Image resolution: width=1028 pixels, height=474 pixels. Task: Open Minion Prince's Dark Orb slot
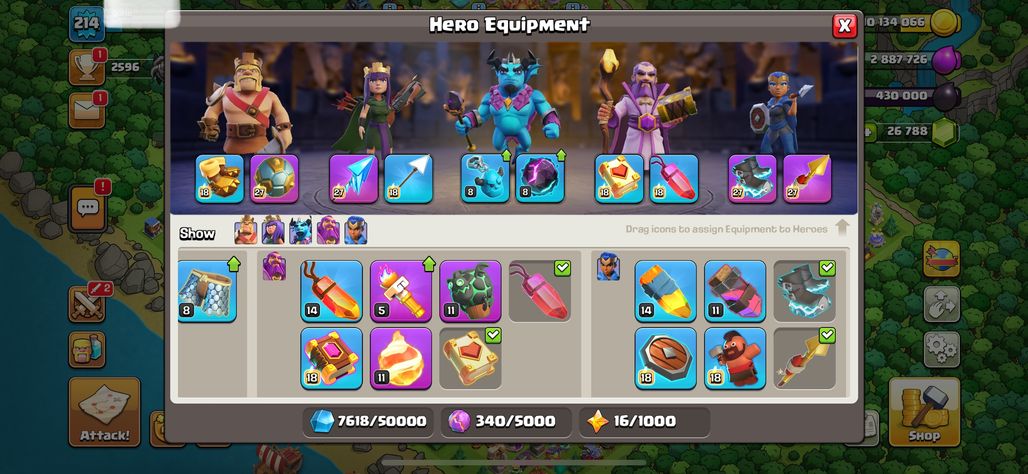click(x=540, y=178)
